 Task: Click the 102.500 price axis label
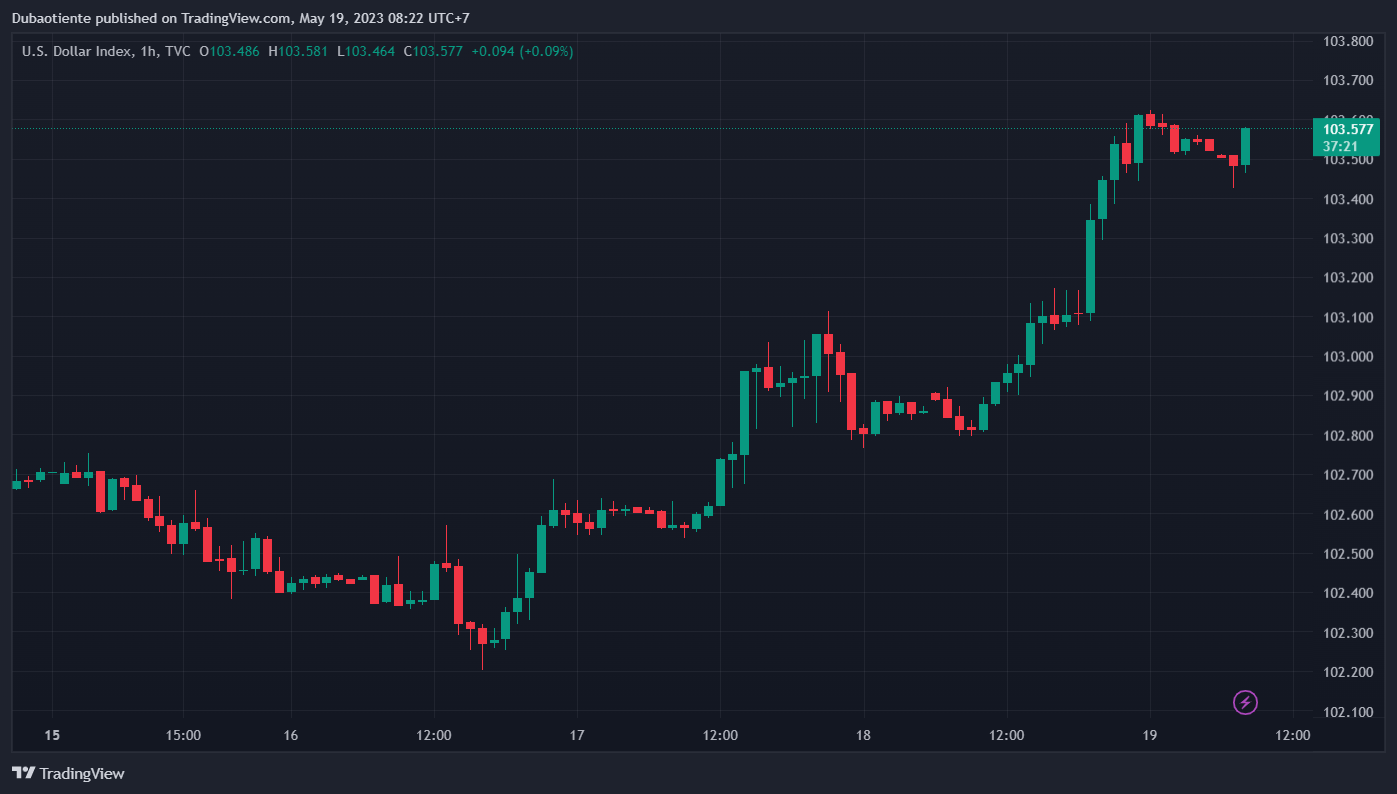coord(1347,554)
